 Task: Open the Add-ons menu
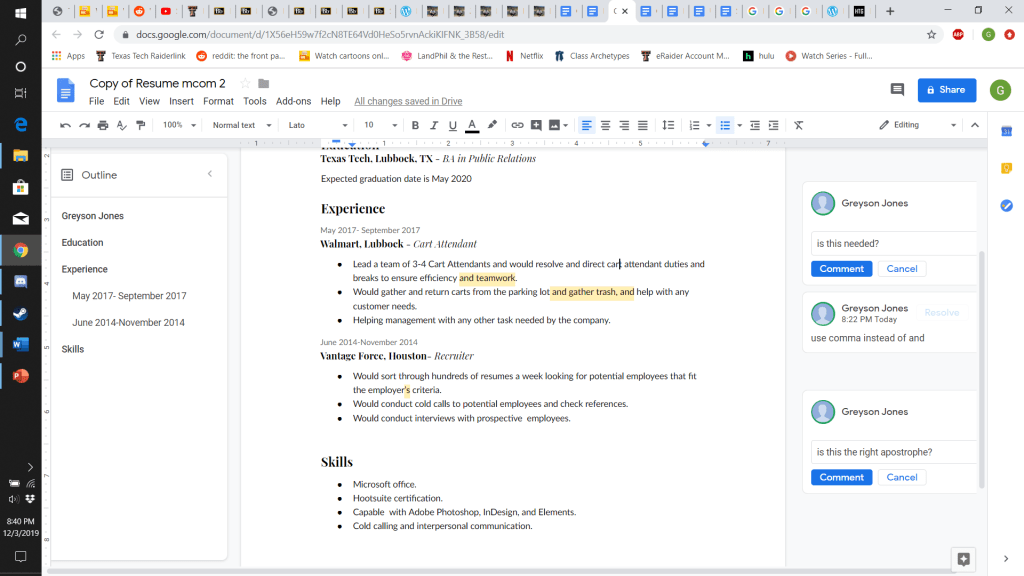[x=293, y=101]
